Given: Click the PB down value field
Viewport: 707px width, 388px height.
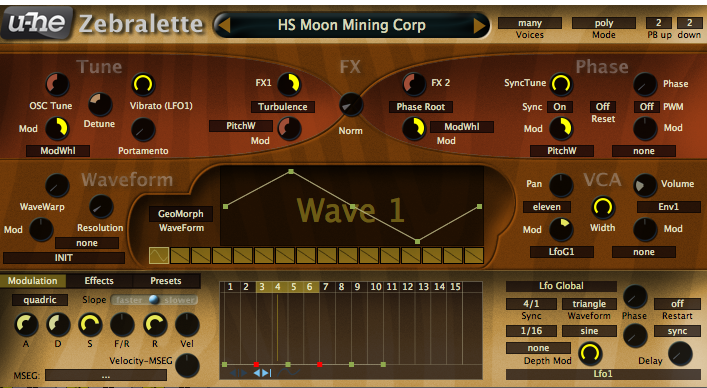Looking at the screenshot, I should 689,23.
